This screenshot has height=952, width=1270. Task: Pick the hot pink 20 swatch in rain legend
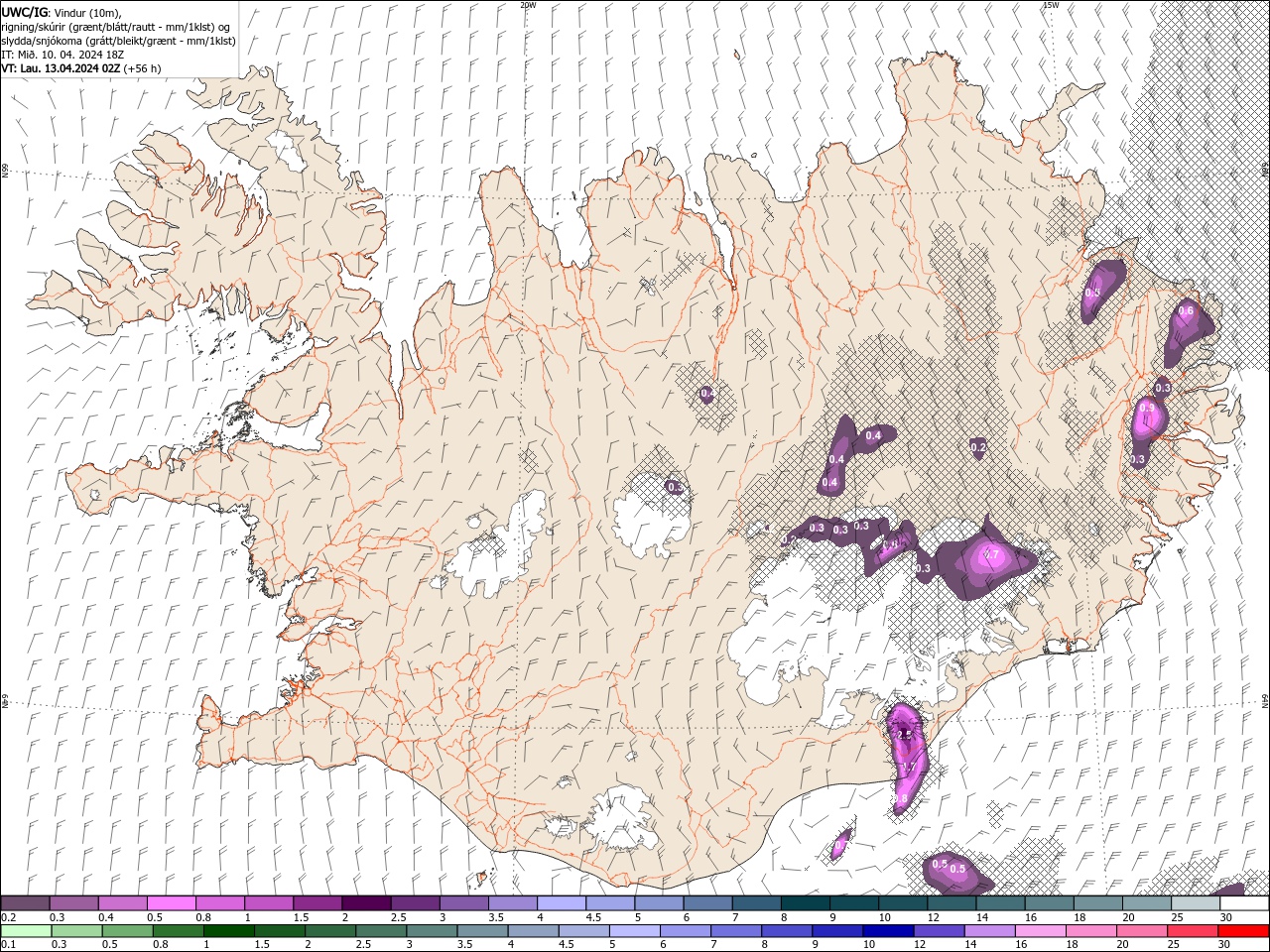[x=1143, y=931]
